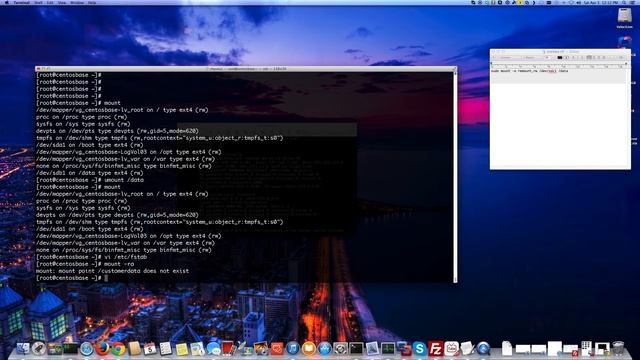Open the Help menu
Screen dimensions: 640x360
tap(92, 2)
